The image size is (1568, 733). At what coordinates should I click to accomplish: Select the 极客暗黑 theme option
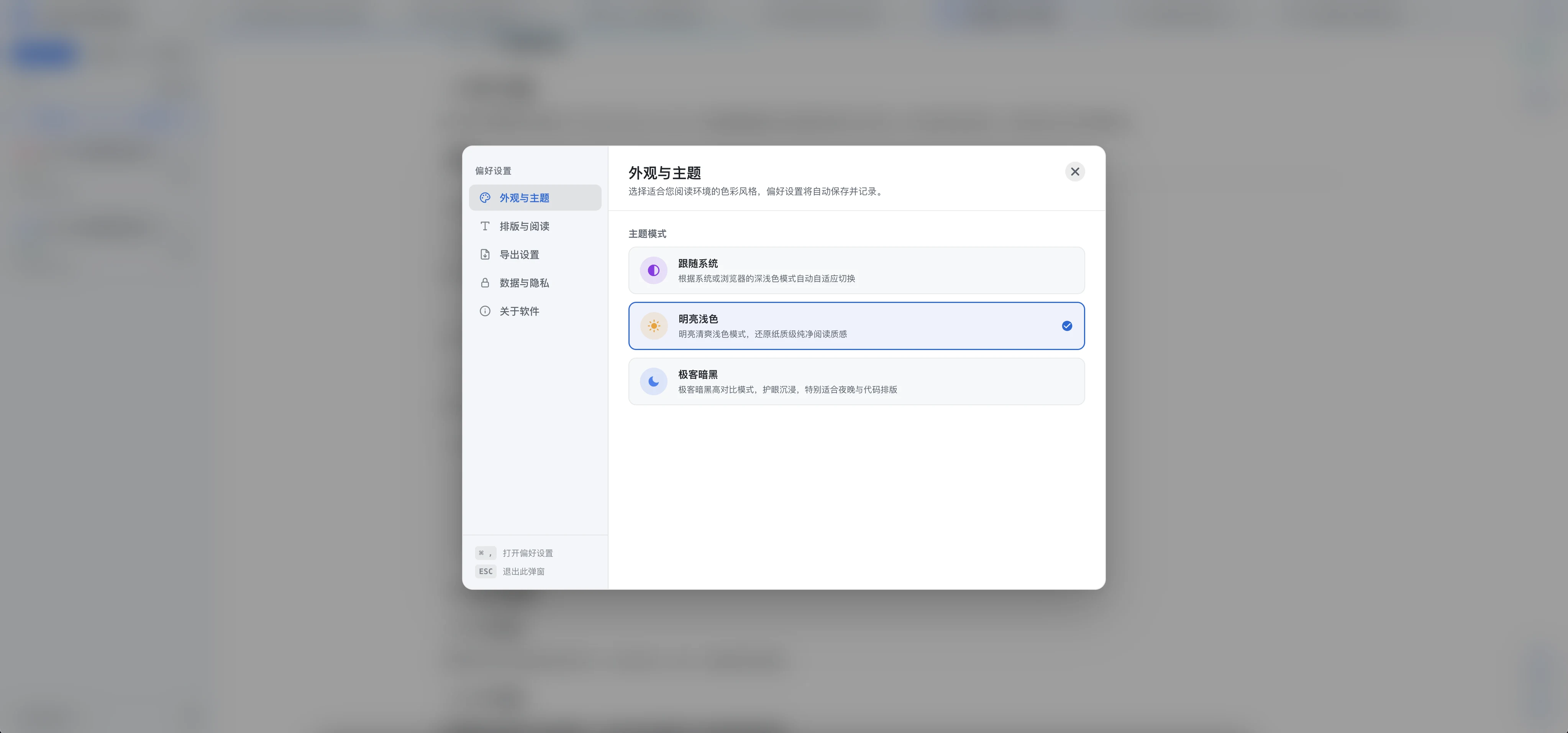(856, 381)
